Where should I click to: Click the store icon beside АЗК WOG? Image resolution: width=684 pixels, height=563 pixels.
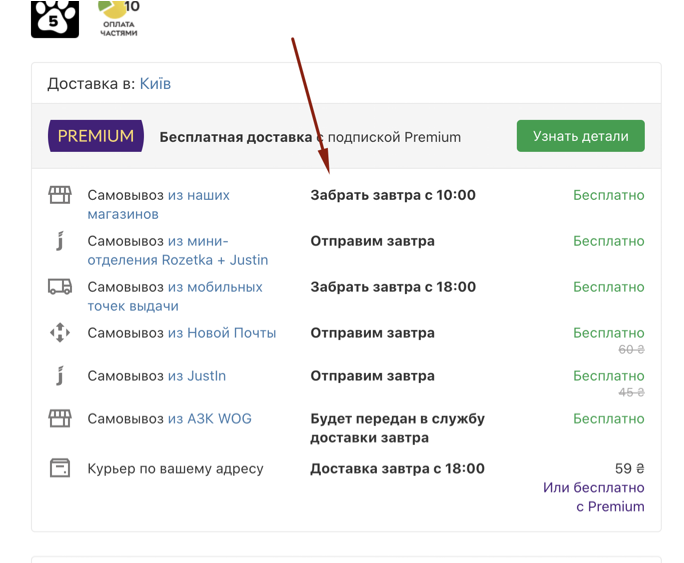point(60,419)
